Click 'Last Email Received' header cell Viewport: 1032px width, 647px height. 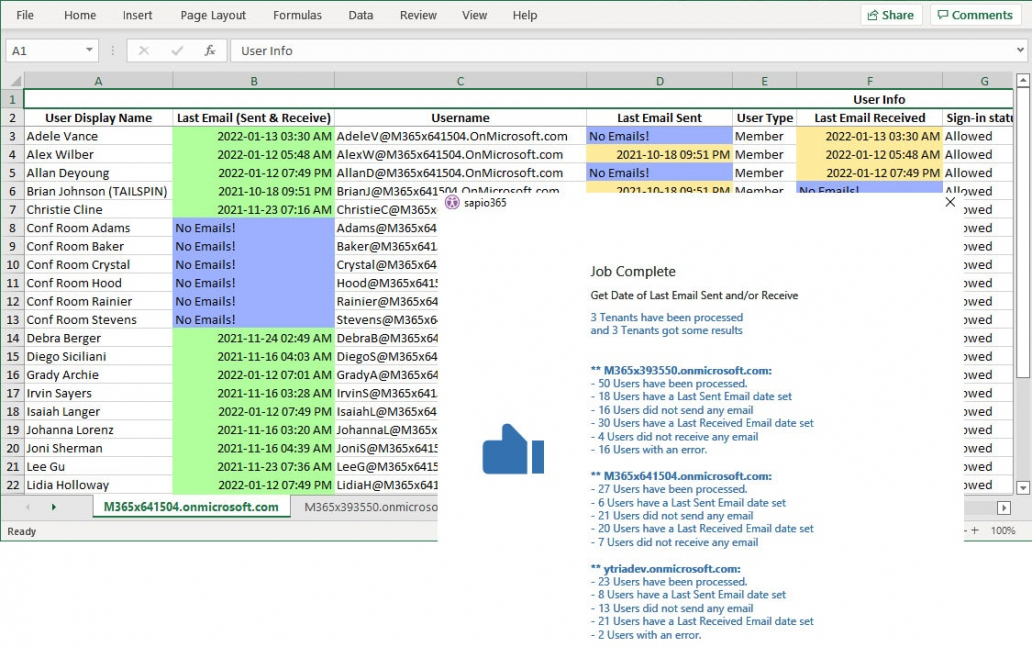pos(869,118)
